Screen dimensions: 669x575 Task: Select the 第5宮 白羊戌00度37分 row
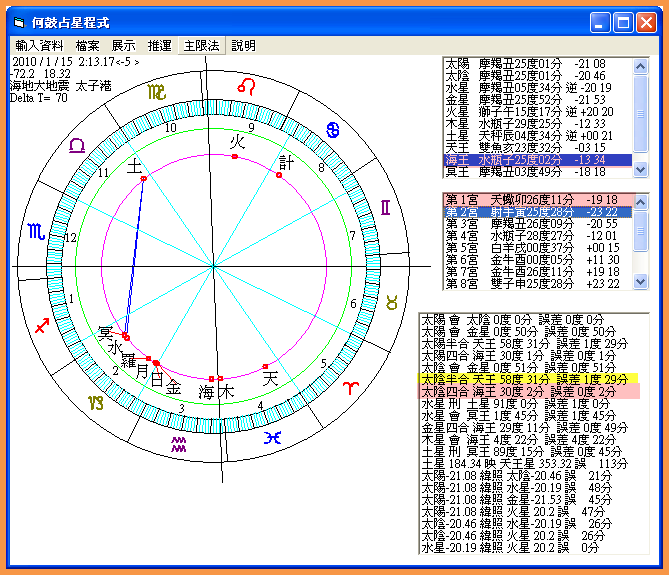(x=538, y=247)
